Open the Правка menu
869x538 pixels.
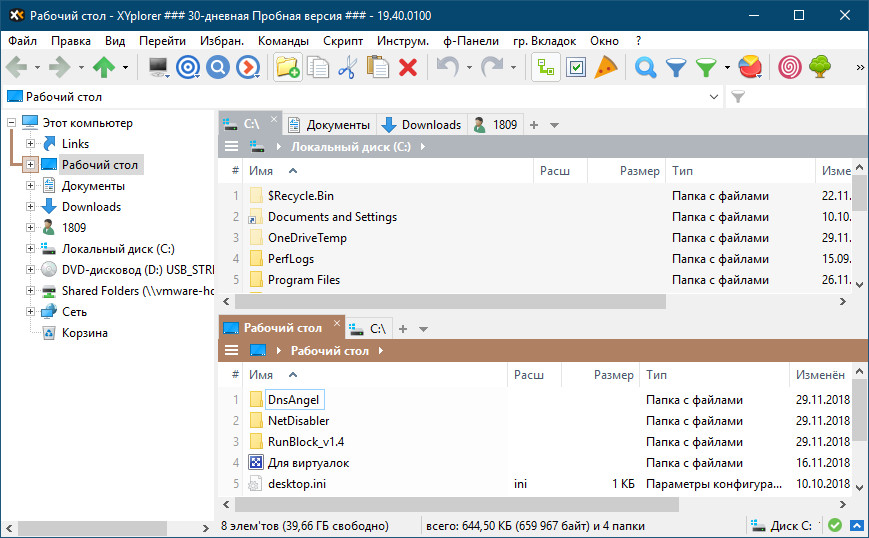(x=70, y=41)
